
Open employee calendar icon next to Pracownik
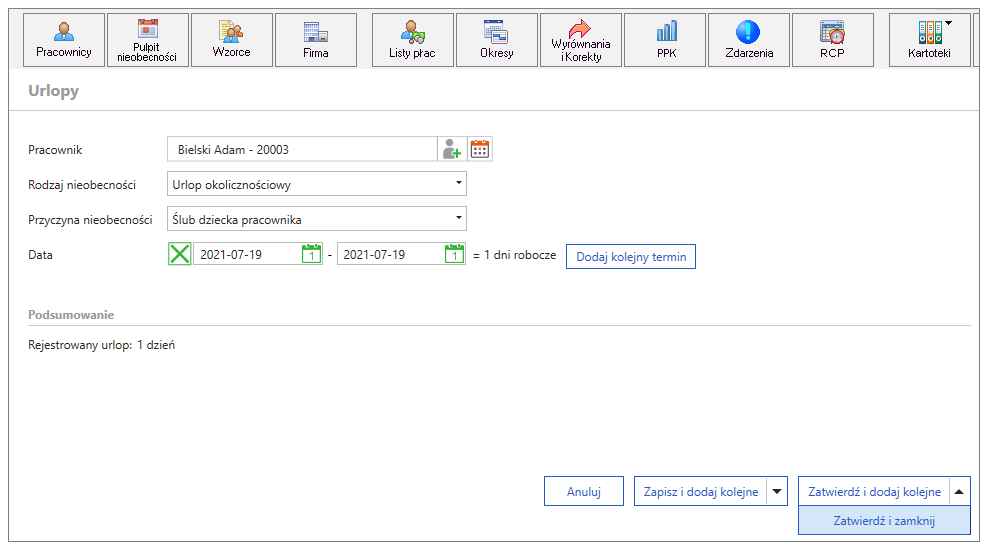click(x=480, y=150)
